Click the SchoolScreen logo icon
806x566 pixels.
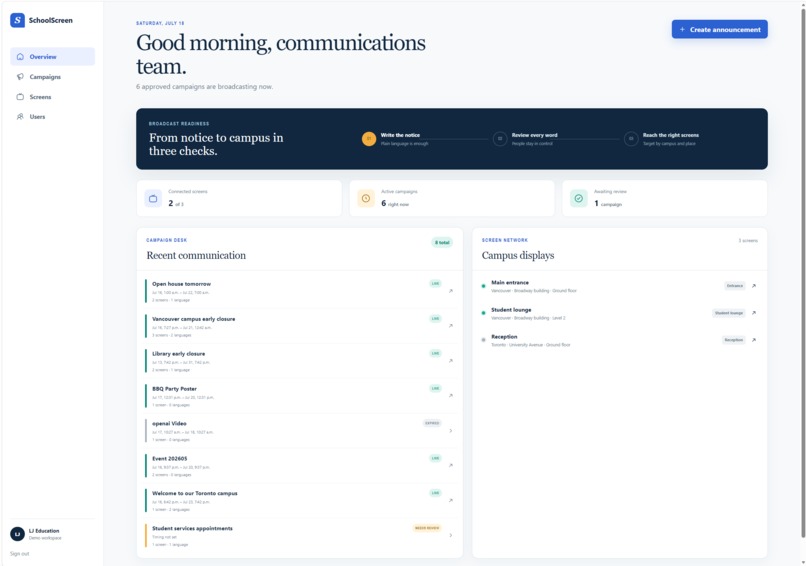pos(17,20)
